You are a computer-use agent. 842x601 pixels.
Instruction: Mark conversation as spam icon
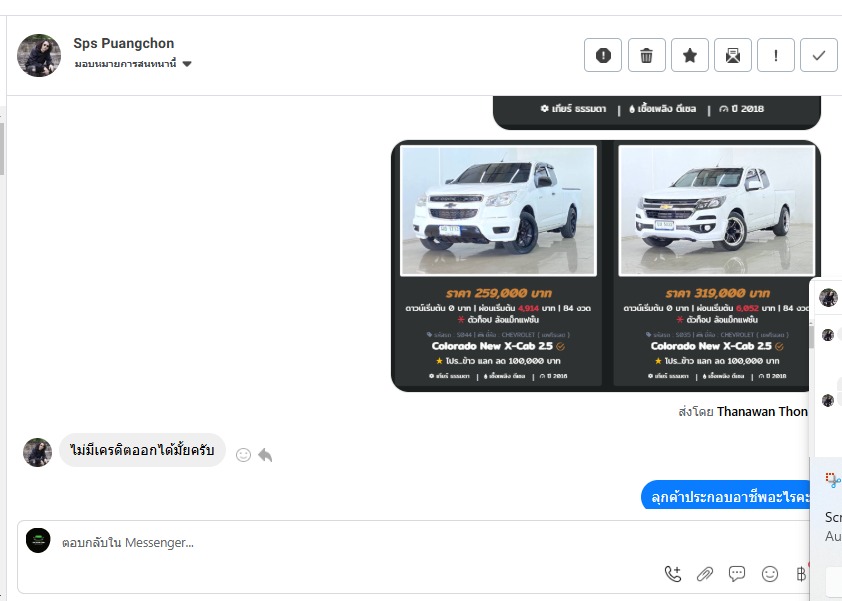point(603,55)
